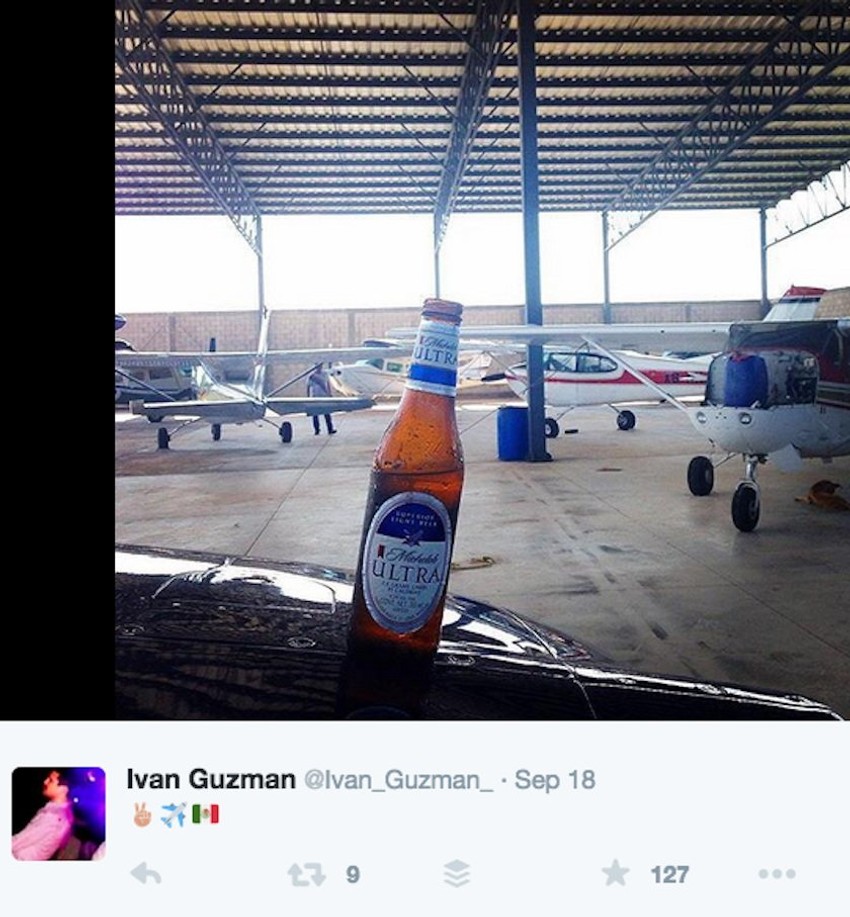
Task: View the retweet count of 9
Action: [352, 875]
